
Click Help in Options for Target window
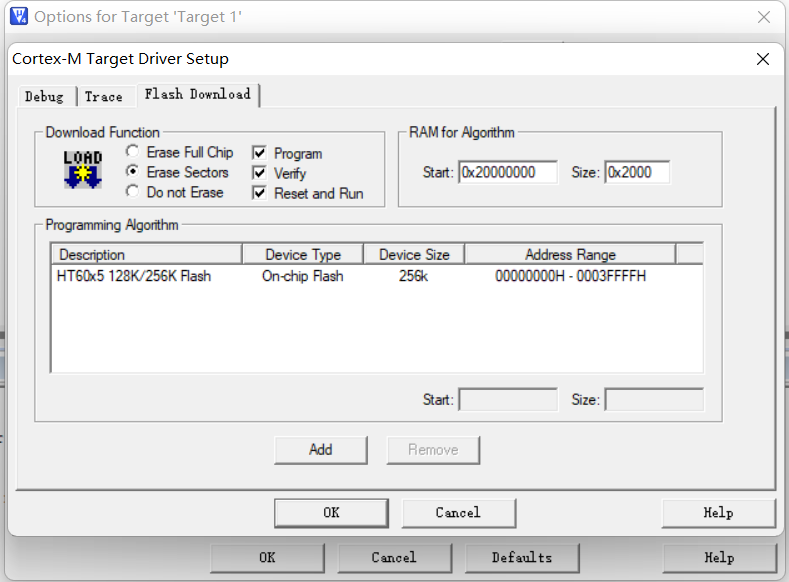click(720, 558)
